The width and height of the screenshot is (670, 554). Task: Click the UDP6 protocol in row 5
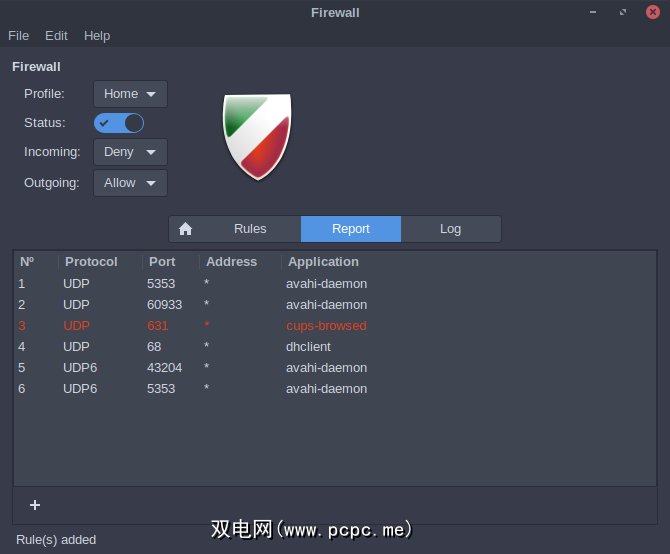click(x=80, y=368)
